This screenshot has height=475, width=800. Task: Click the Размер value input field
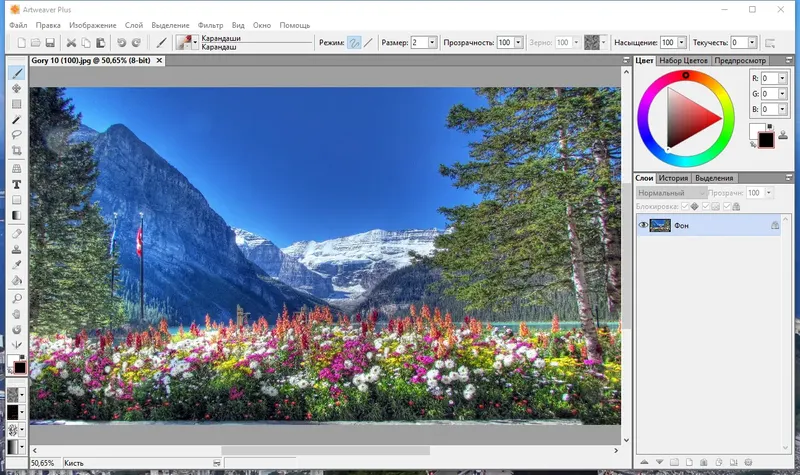(x=419, y=43)
